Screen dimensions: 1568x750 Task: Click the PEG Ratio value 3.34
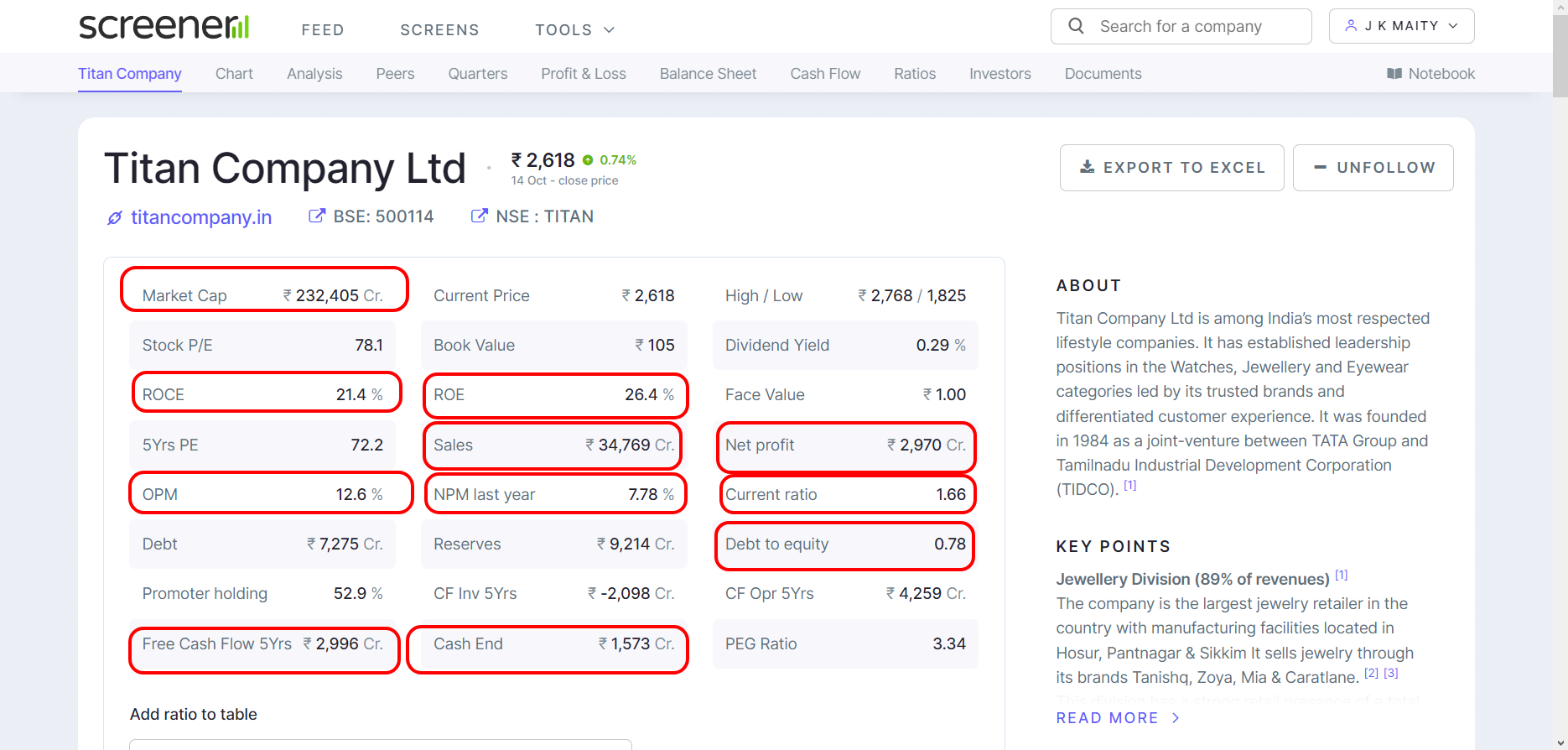pyautogui.click(x=949, y=643)
